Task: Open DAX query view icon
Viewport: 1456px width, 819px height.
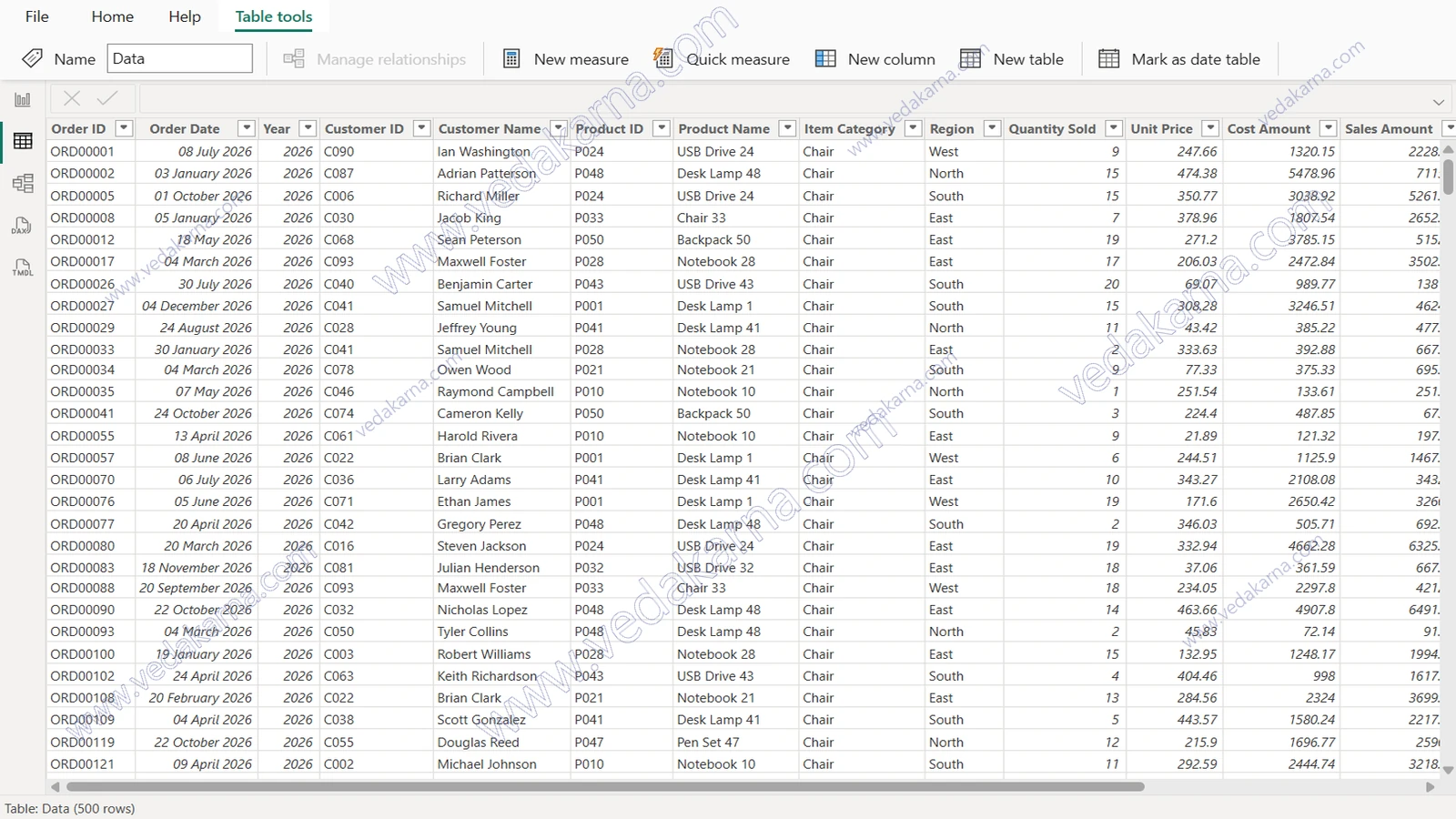Action: pyautogui.click(x=23, y=226)
